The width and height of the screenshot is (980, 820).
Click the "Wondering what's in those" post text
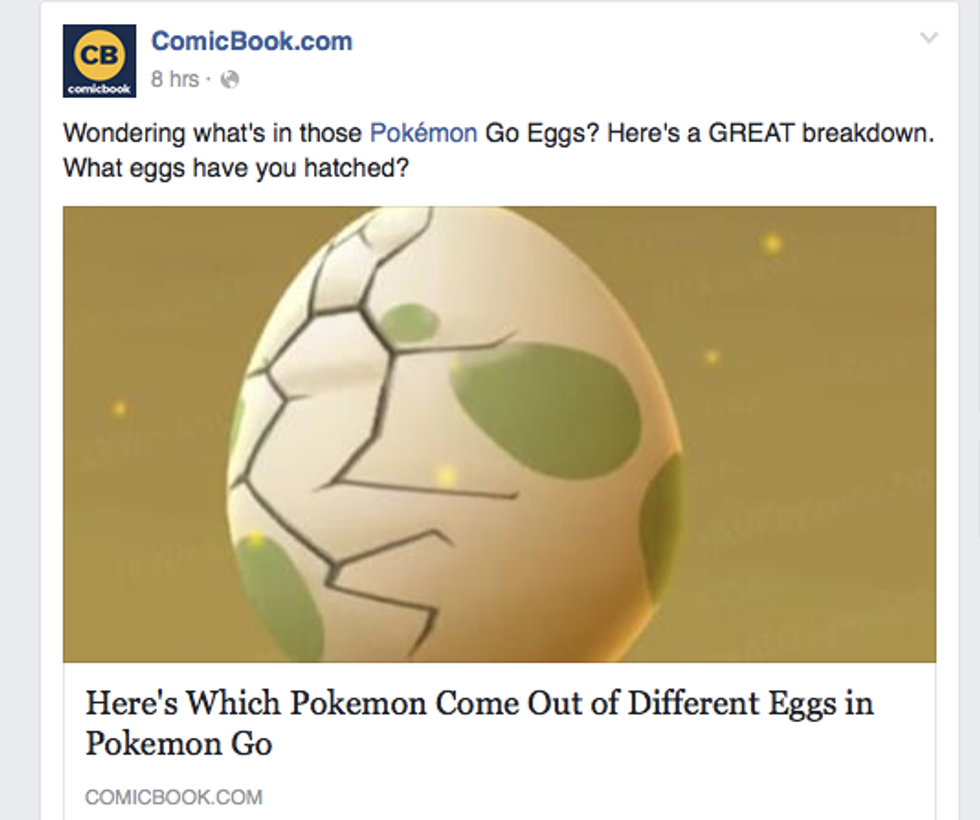213,133
